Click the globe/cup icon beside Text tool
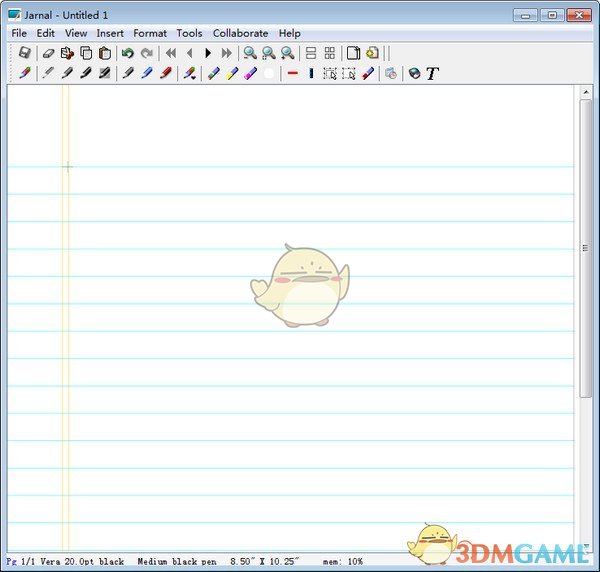Screen dimensions: 600x572 [x=414, y=73]
